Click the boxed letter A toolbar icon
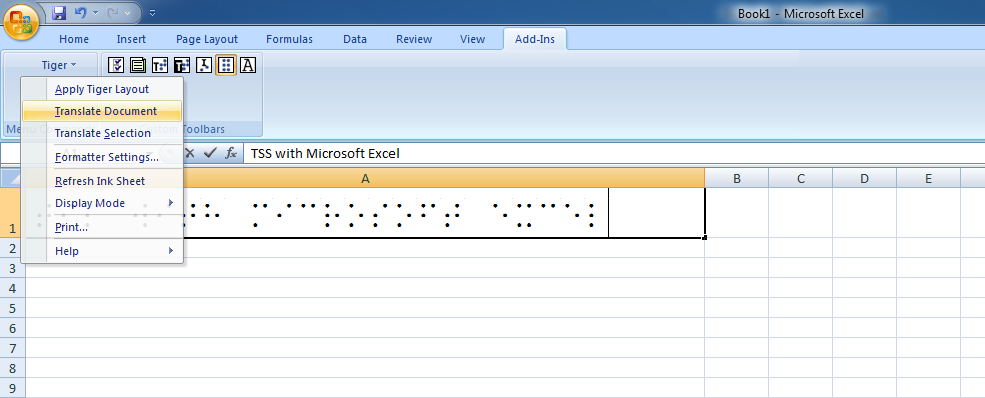Screen dimensions: 985x398 [248, 65]
